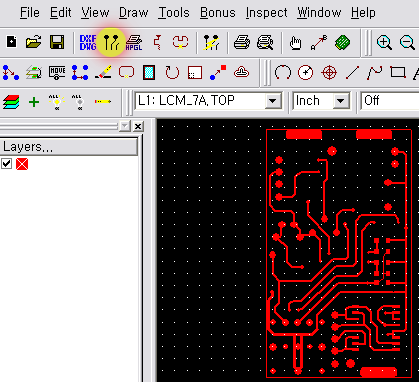Click the Save floppy disk icon
419x382 pixels.
(x=57, y=42)
